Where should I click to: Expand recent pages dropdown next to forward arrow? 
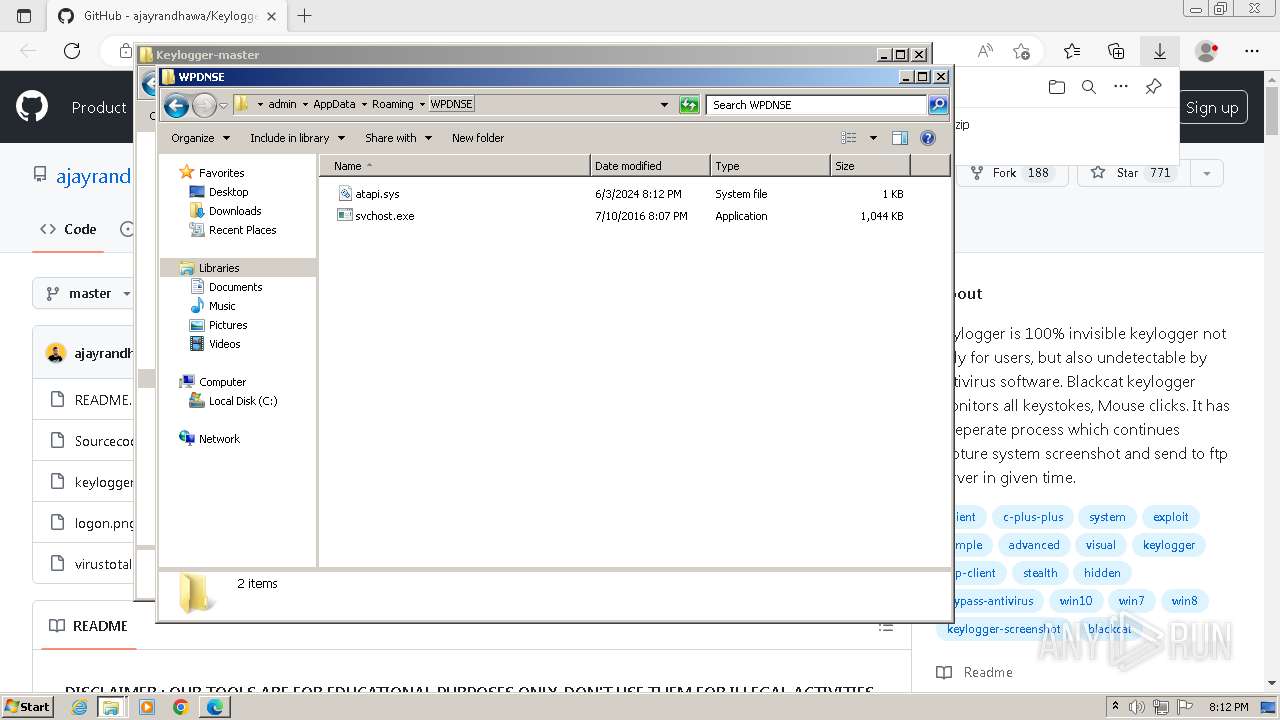click(x=223, y=105)
